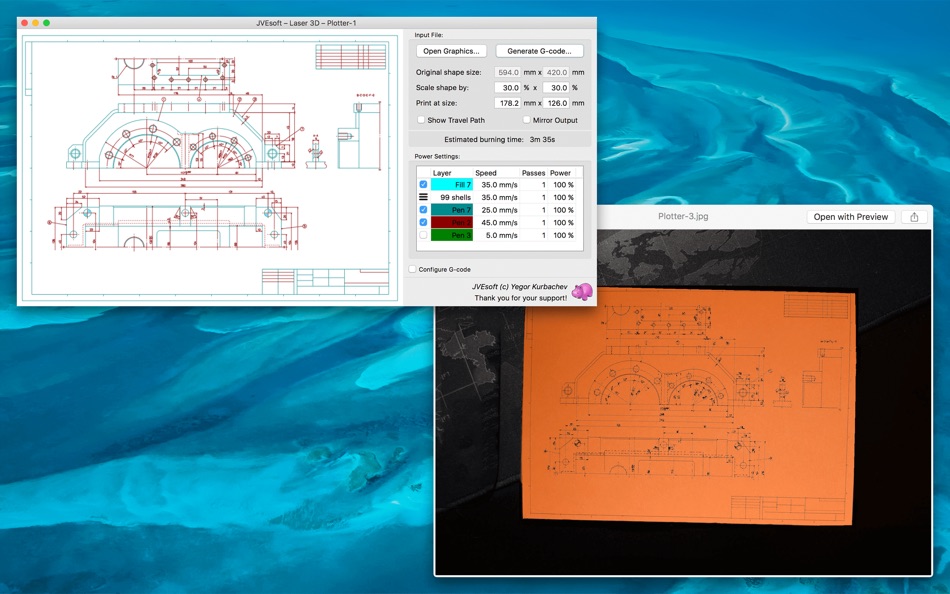This screenshot has height=594, width=950.
Task: Click the orange paper photo in Plotter-3.jpg window
Action: coord(689,405)
